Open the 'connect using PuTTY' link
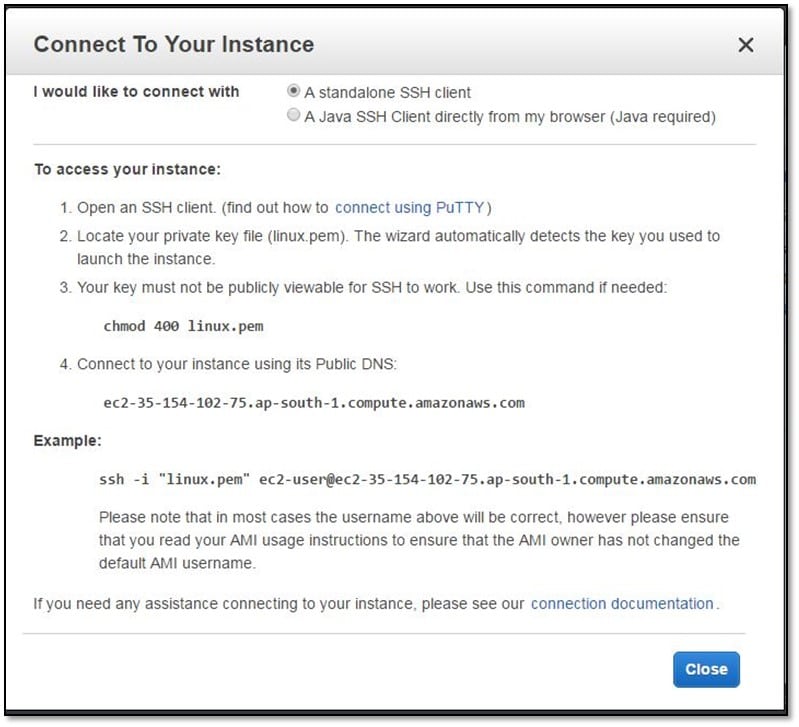The height and width of the screenshot is (727, 799). tap(410, 208)
